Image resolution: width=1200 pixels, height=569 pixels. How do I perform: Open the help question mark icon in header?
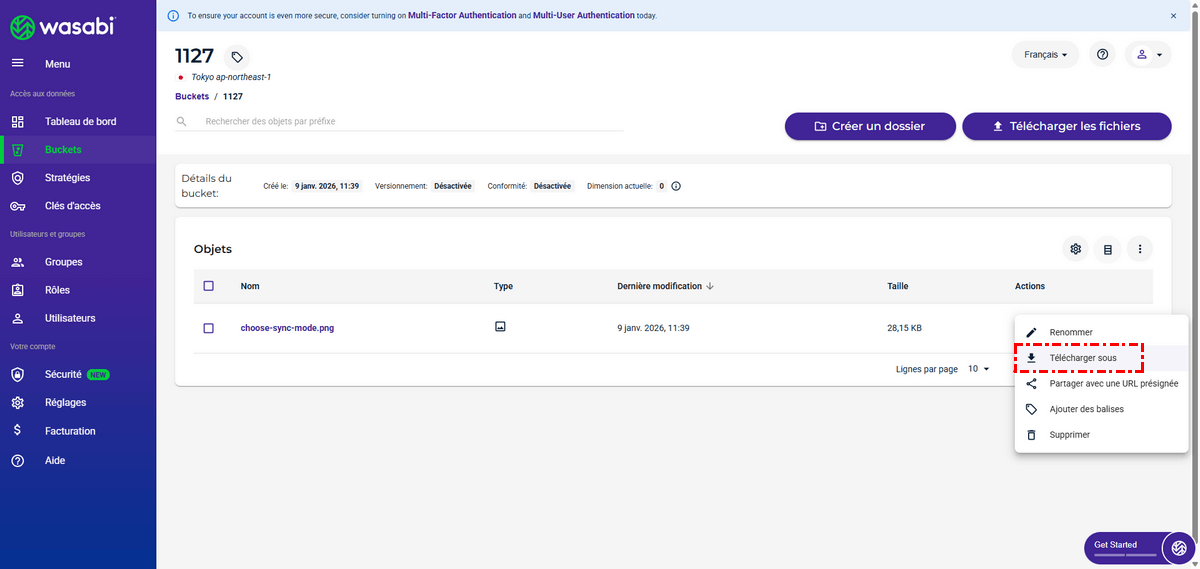1102,55
